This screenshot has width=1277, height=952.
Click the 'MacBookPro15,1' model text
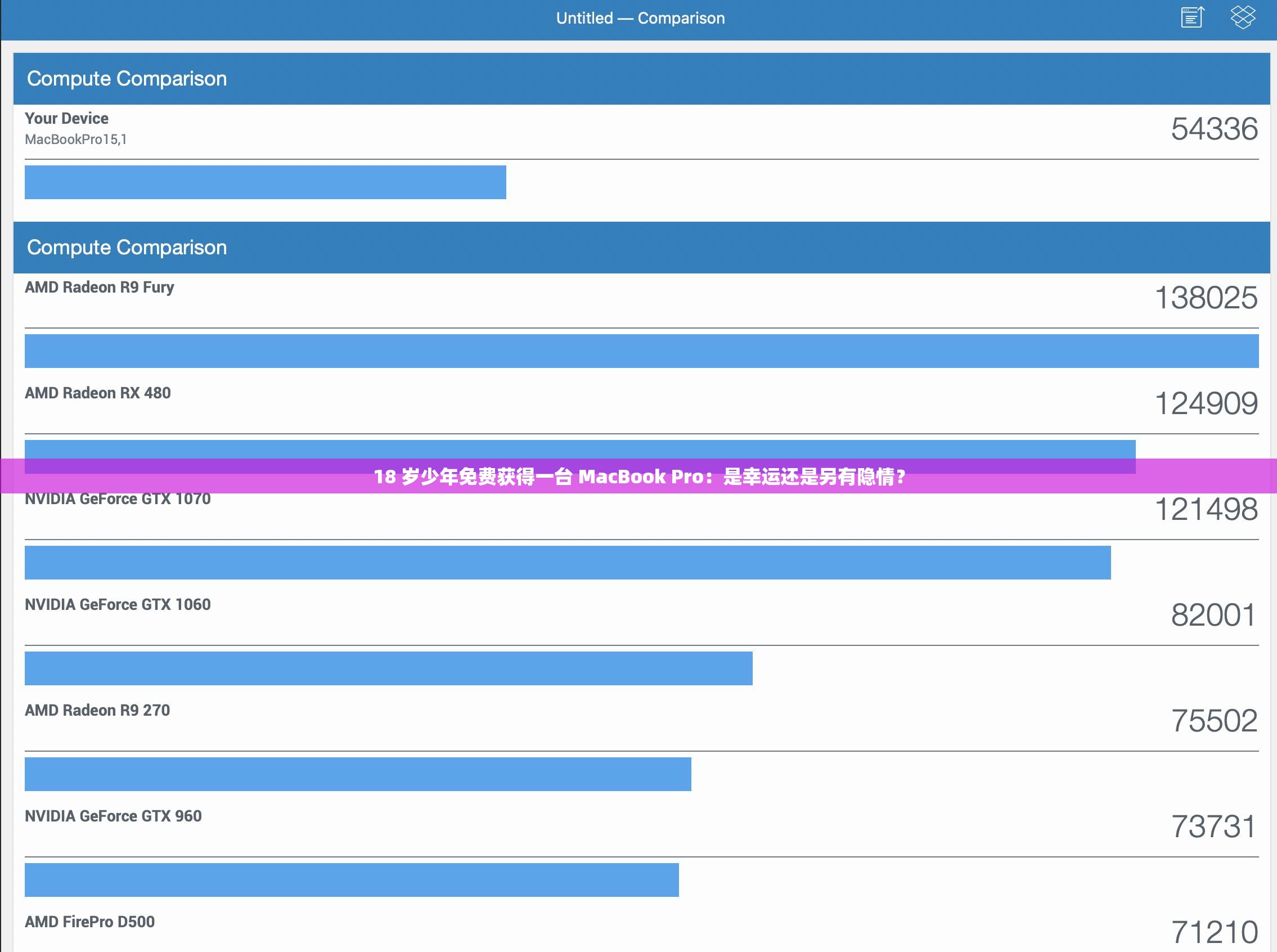click(76, 140)
